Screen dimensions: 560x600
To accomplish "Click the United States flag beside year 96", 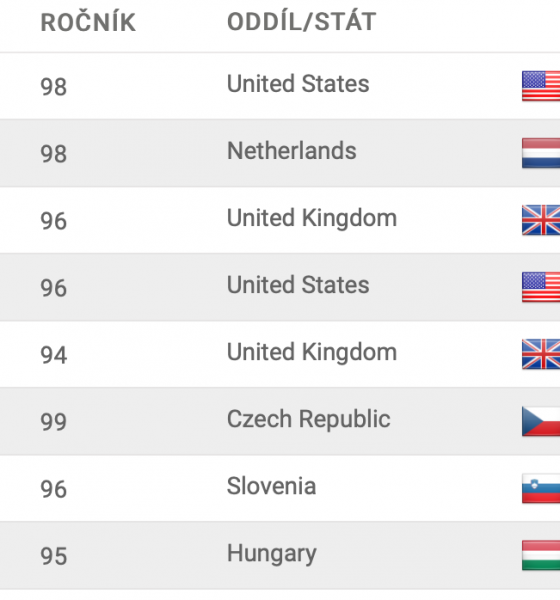I will (541, 287).
